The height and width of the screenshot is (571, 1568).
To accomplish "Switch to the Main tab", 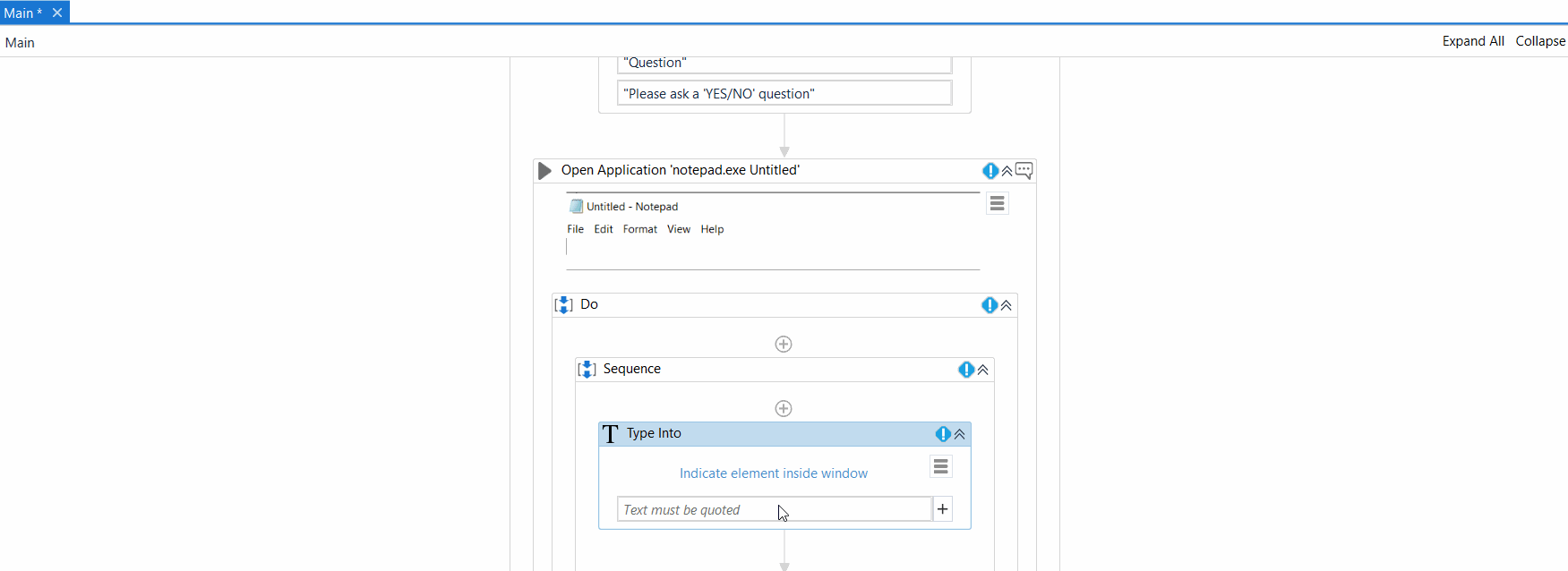I will pyautogui.click(x=20, y=12).
